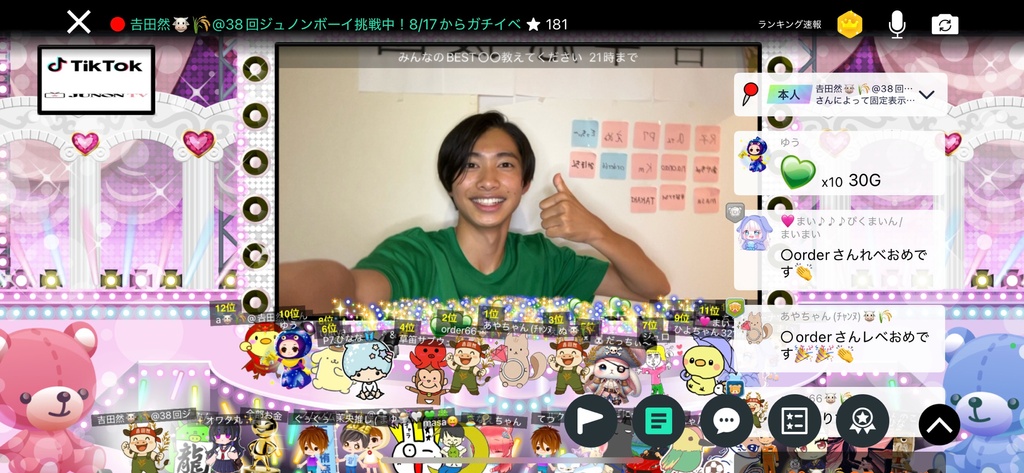The image size is (1024, 473).
Task: Click the ゆう ninja avatar in comment list
Action: coord(754,154)
